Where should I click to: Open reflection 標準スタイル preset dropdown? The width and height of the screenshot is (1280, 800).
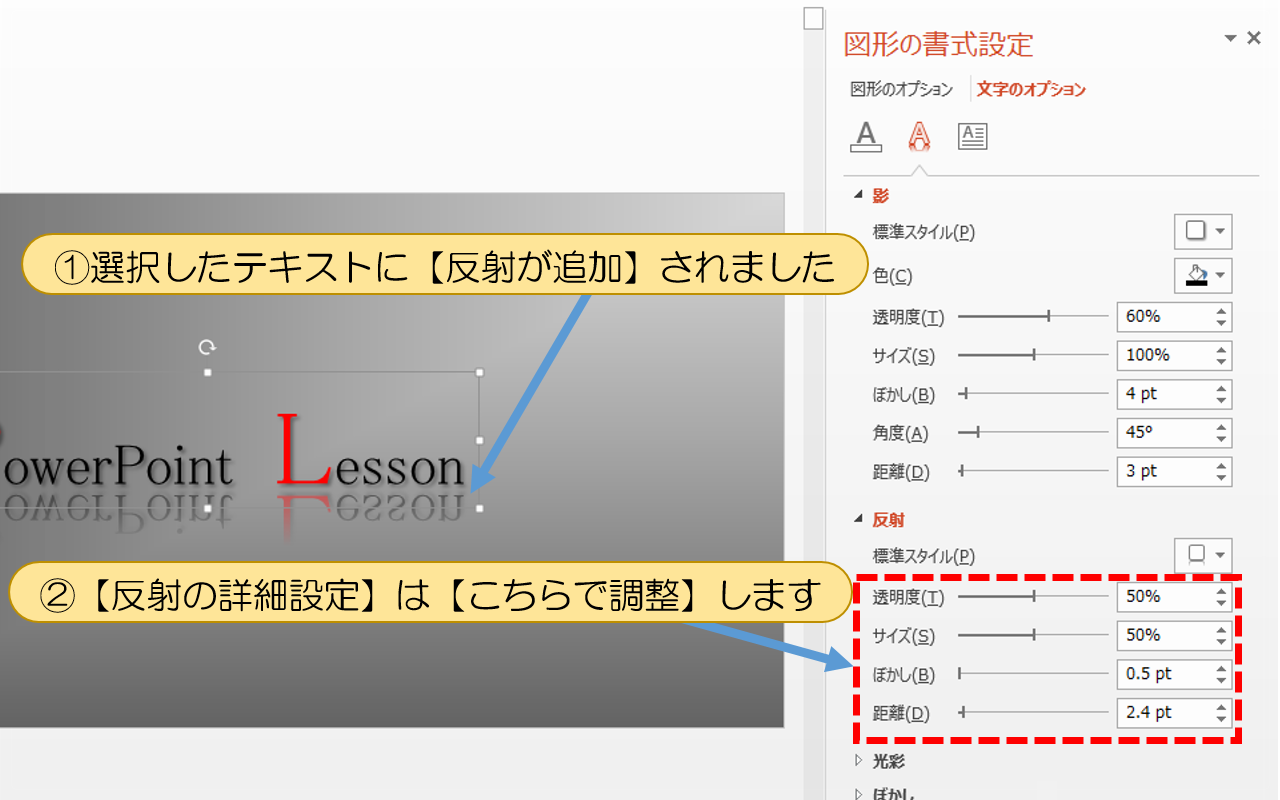(x=1203, y=555)
